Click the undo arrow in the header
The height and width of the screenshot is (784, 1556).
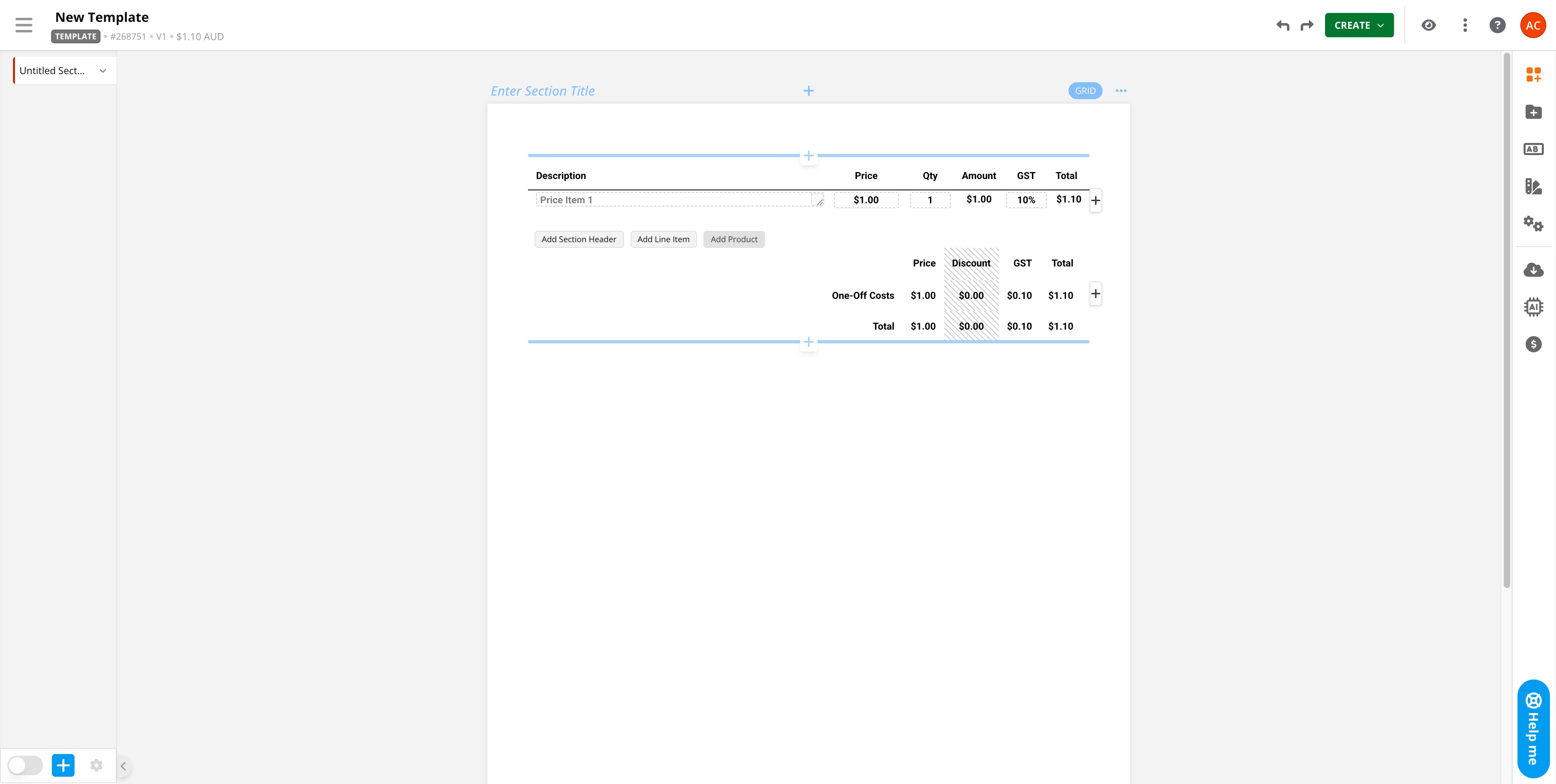pos(1282,26)
